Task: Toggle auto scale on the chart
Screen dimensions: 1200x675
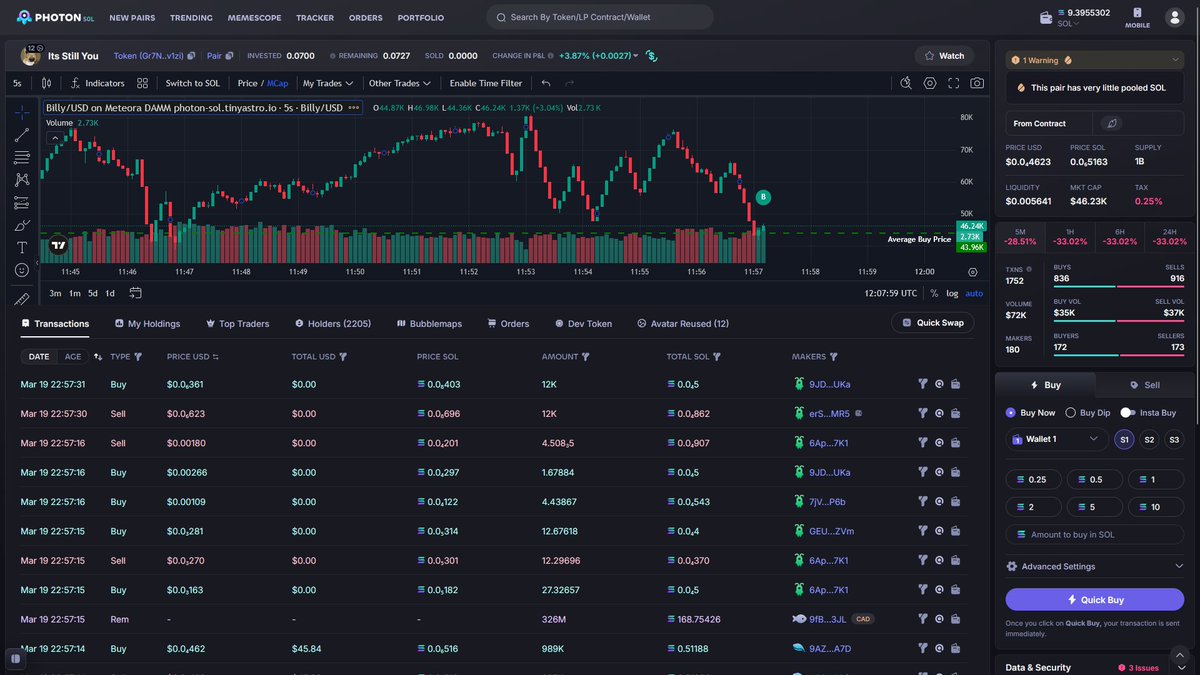Action: (x=974, y=293)
